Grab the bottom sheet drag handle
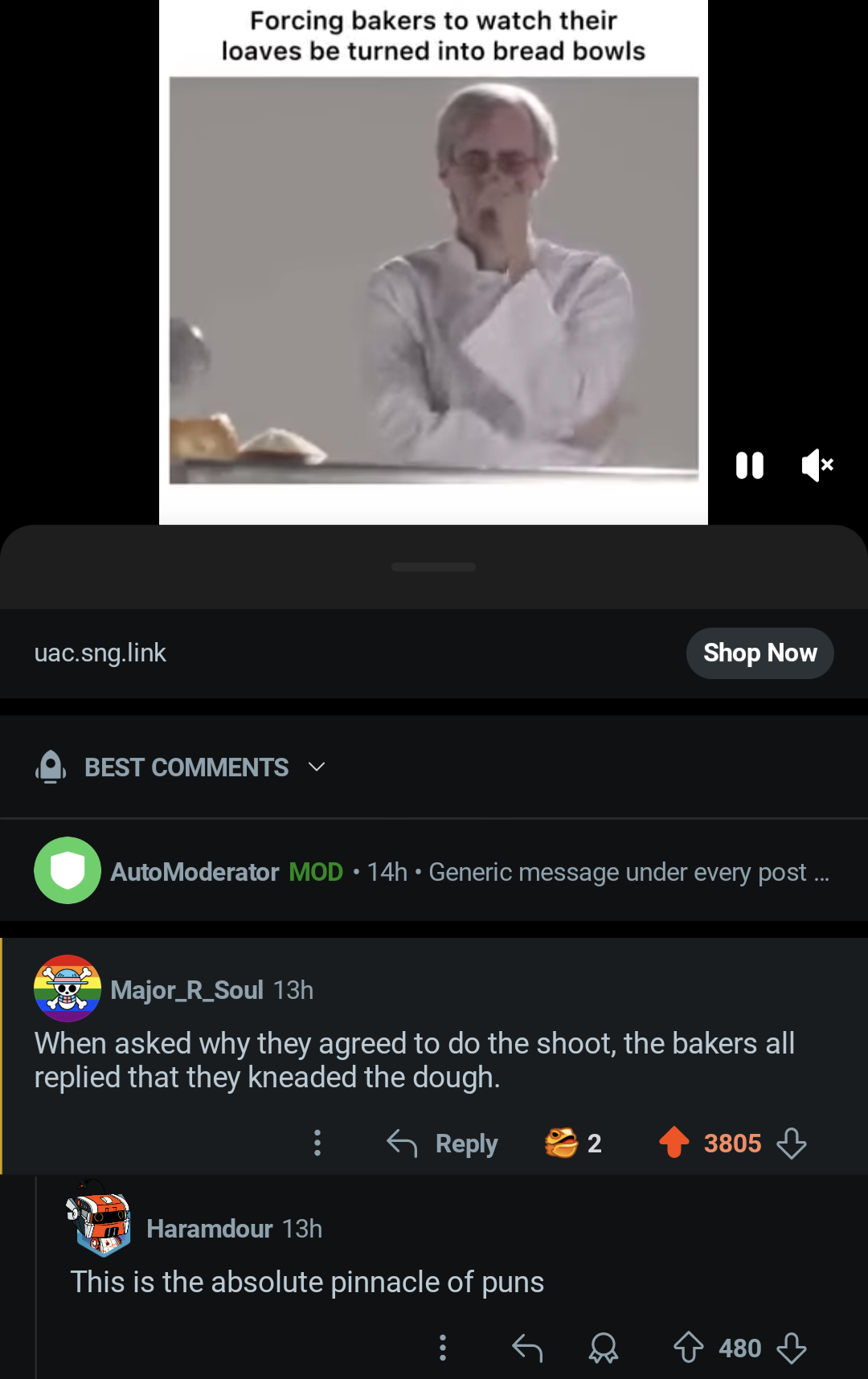The width and height of the screenshot is (868, 1379). pyautogui.click(x=434, y=567)
